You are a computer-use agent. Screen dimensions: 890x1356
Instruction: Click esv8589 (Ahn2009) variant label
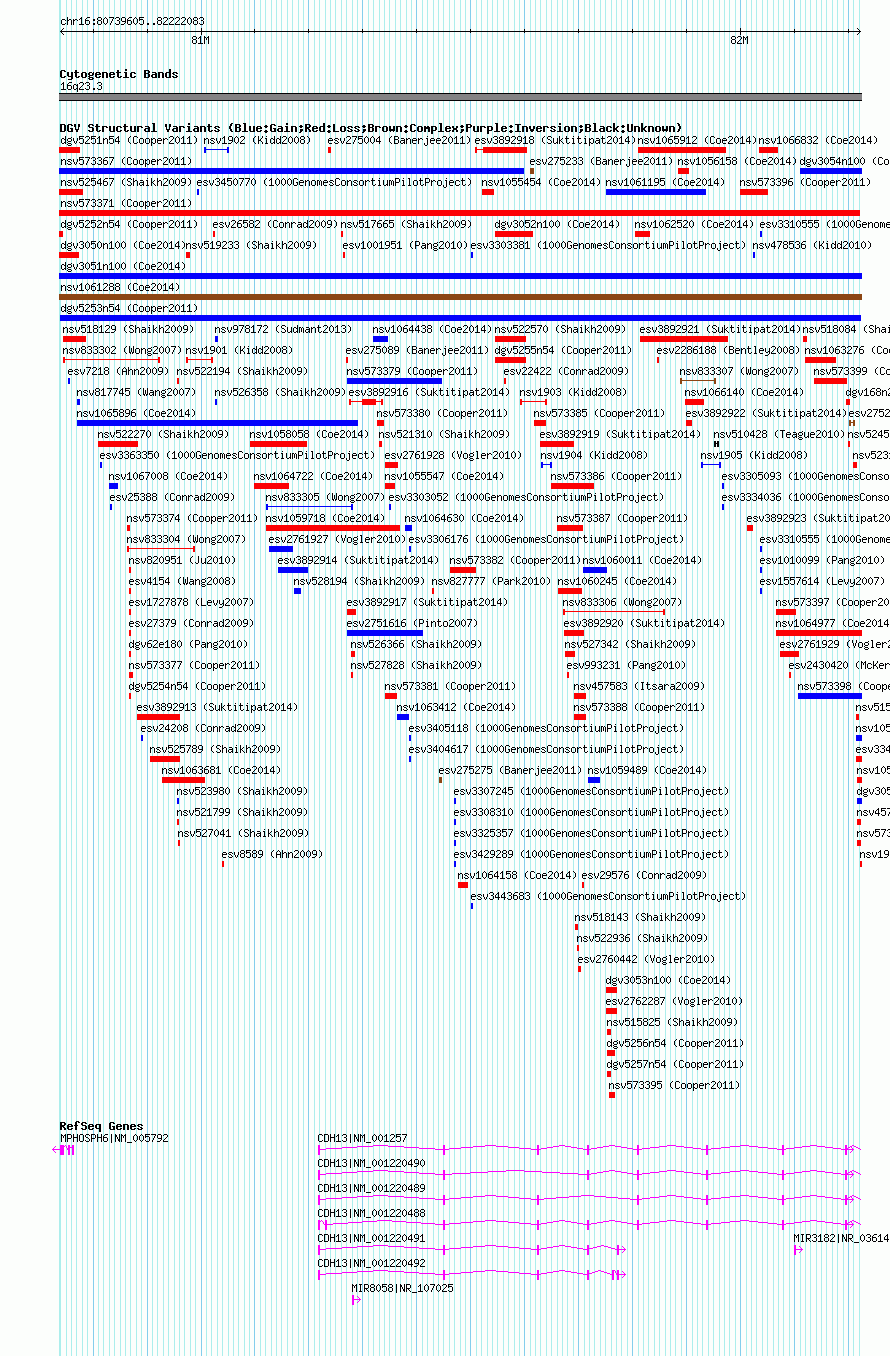click(x=273, y=854)
